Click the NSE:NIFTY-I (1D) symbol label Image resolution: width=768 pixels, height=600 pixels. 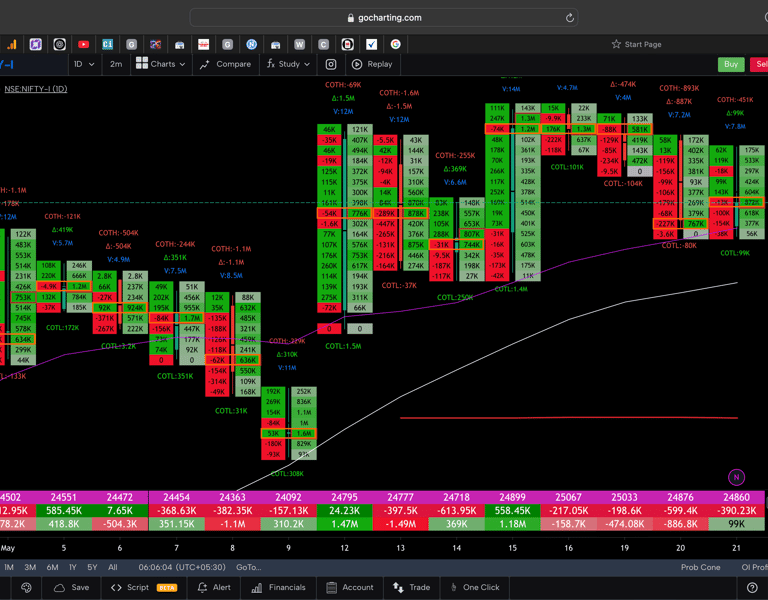click(x=36, y=89)
